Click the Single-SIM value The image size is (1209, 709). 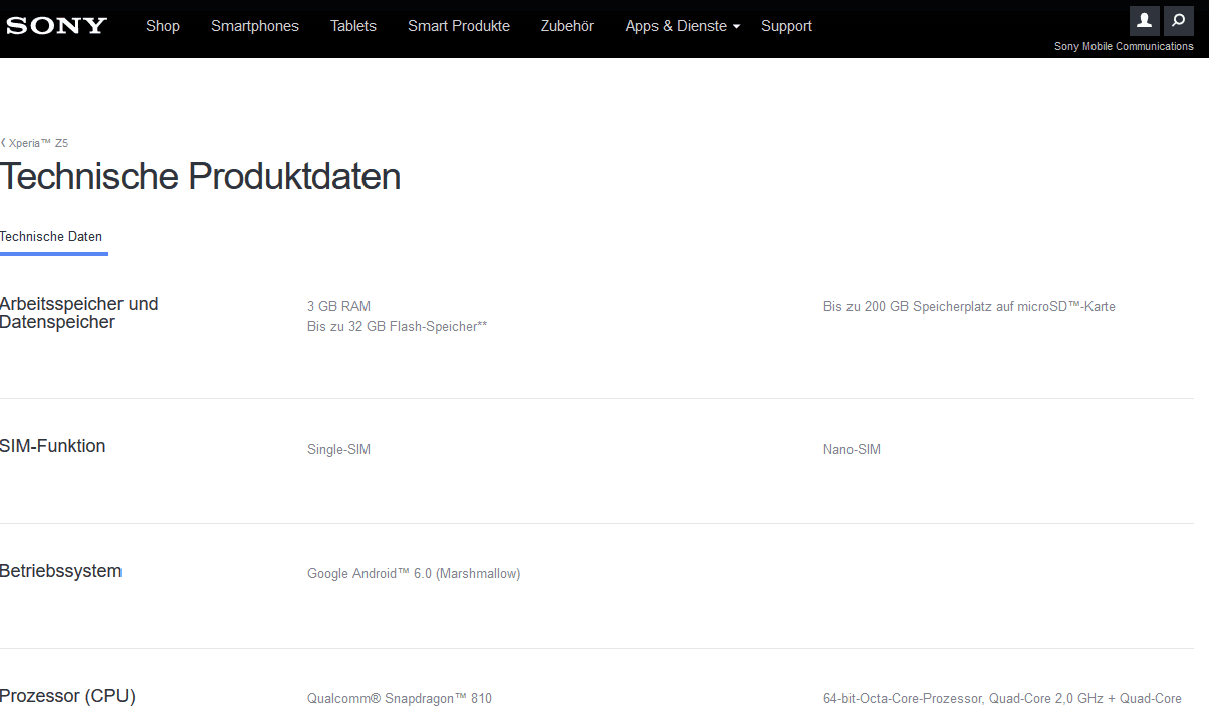click(x=339, y=450)
